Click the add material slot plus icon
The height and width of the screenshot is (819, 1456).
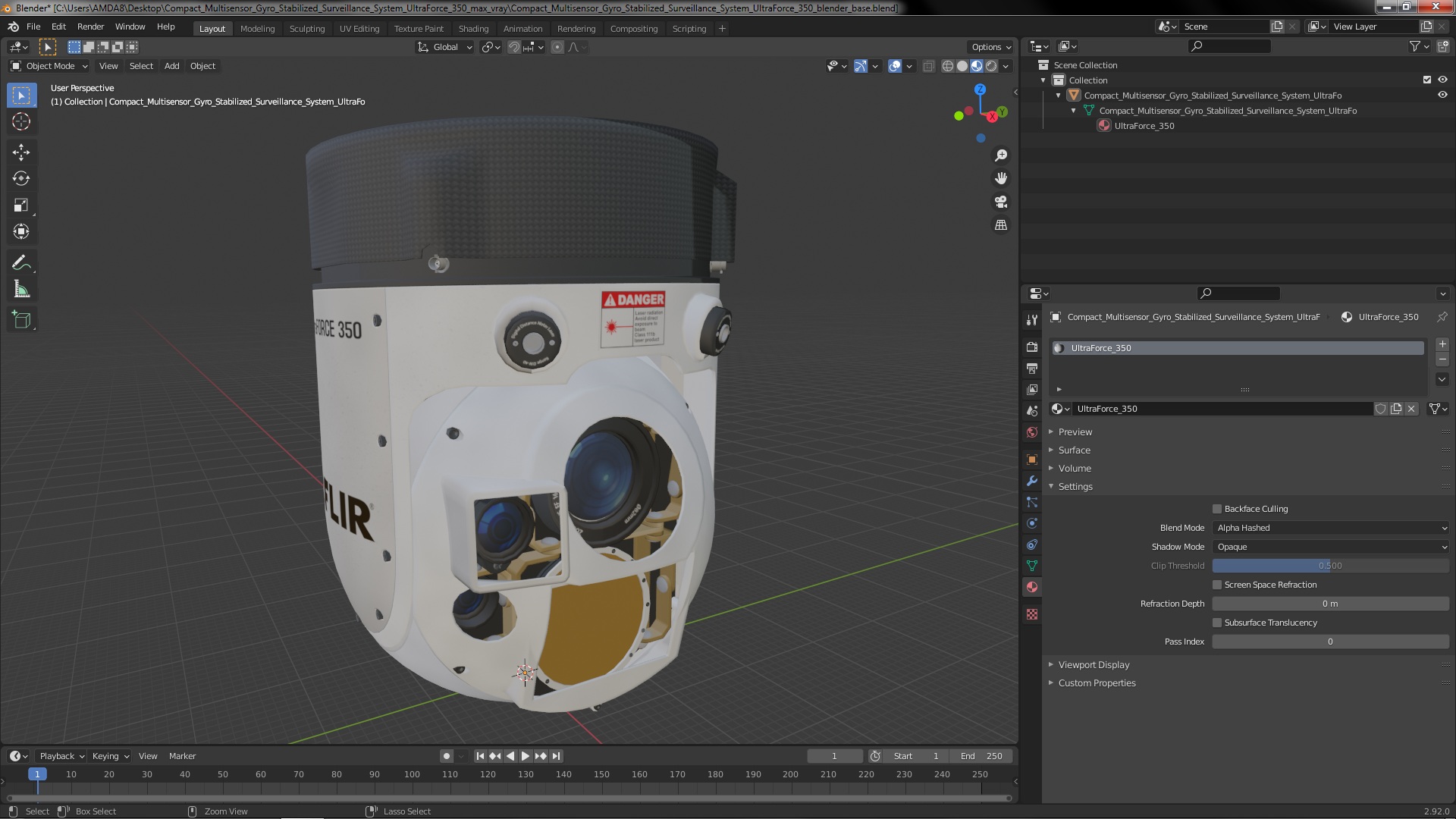tap(1442, 344)
